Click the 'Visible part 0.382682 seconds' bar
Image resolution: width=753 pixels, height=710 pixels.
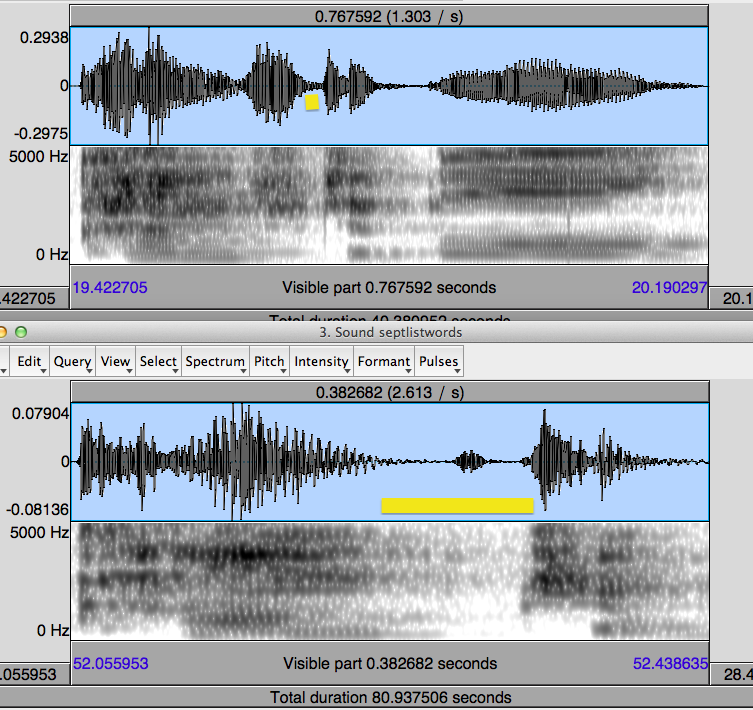click(x=390, y=664)
